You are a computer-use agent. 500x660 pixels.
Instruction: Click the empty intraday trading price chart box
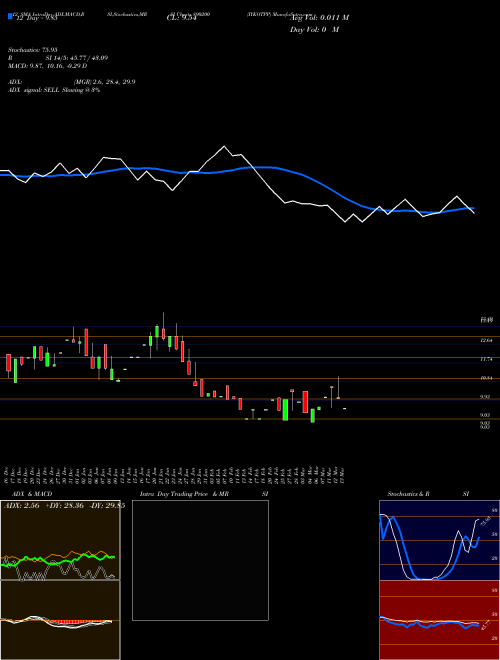[x=200, y=560]
